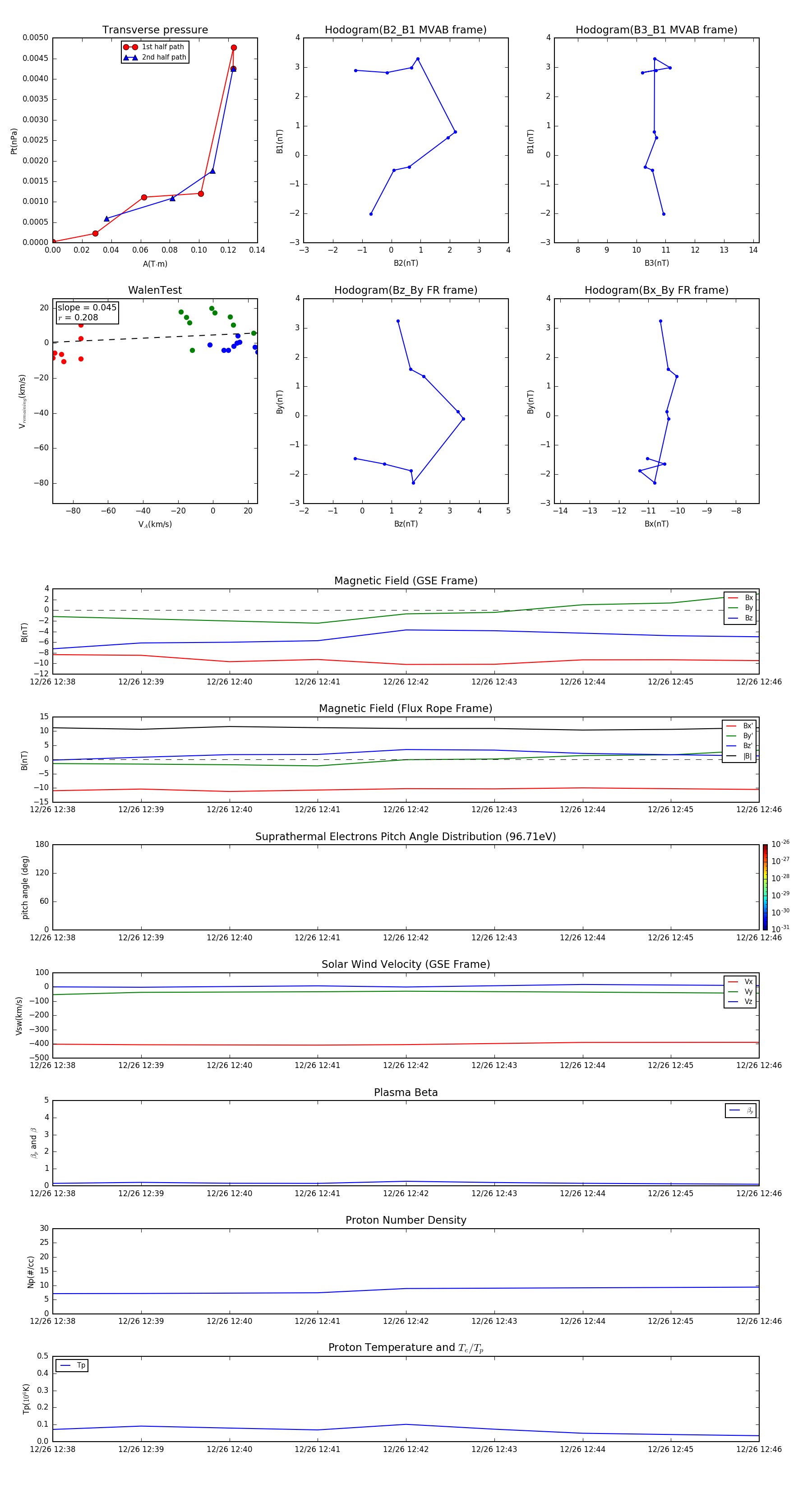
Task: Click the Magnetic Field (Flux Rope Frame) title
Action: [406, 709]
